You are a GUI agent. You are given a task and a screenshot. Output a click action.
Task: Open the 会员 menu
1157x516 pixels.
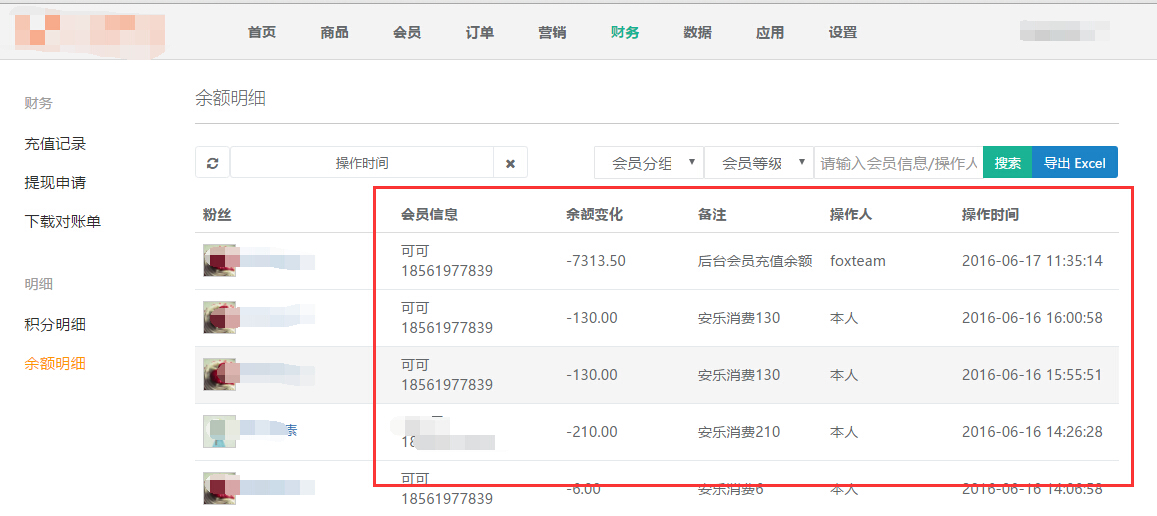407,32
